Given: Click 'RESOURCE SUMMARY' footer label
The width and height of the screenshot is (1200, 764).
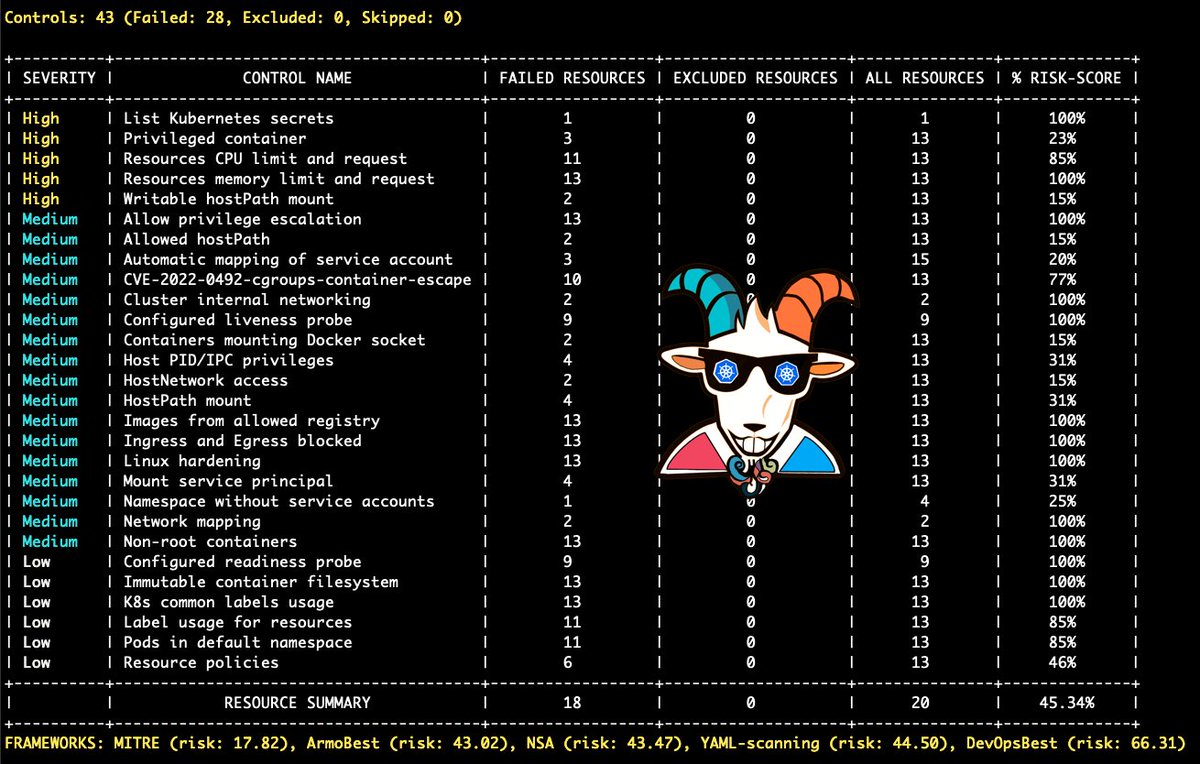Looking at the screenshot, I should click(297, 702).
